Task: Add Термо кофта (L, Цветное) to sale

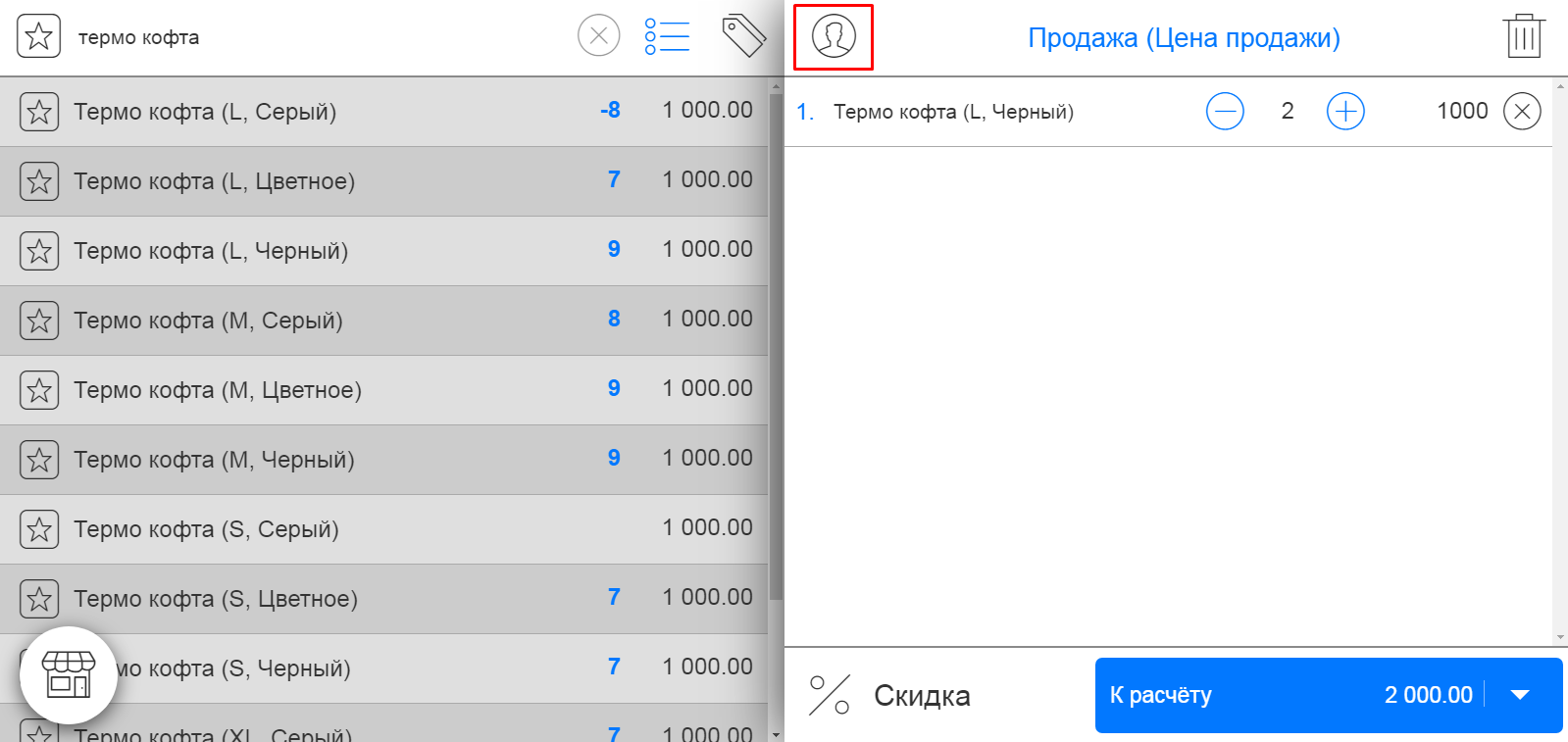Action: pyautogui.click(x=383, y=181)
